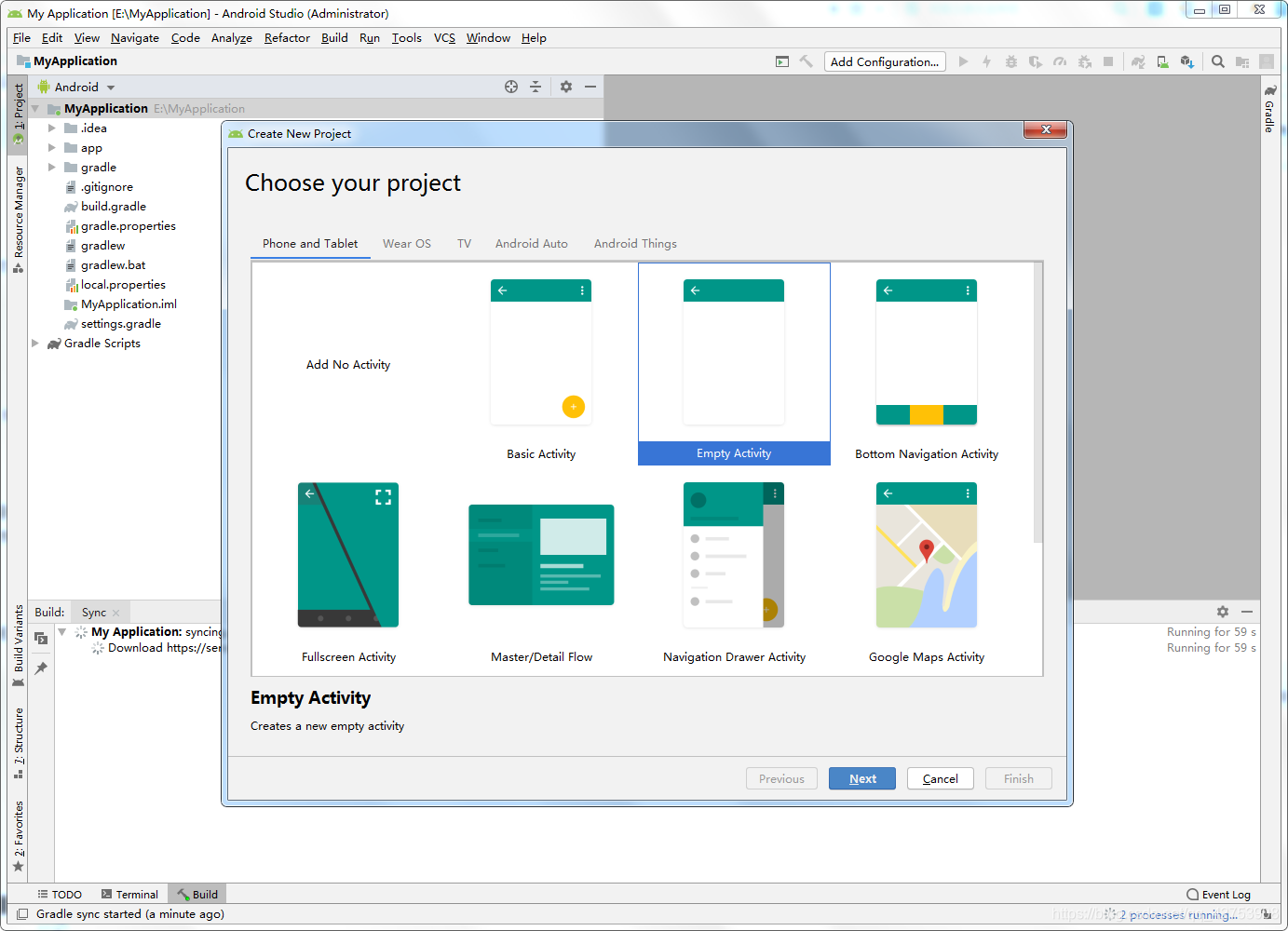Select the Master/Detail Flow template
This screenshot has width=1288, height=931.
541,568
